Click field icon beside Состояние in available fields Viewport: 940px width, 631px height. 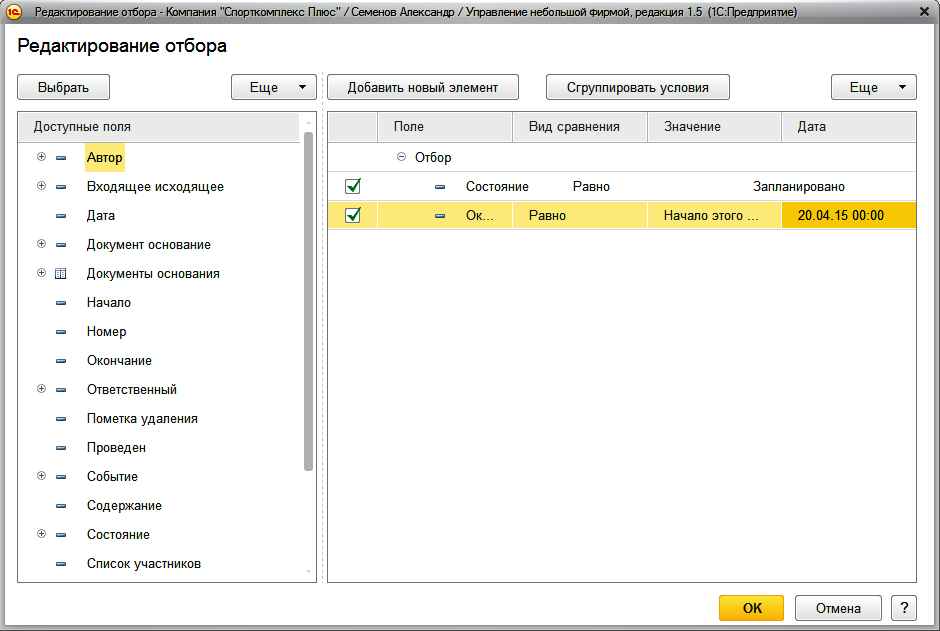point(61,535)
